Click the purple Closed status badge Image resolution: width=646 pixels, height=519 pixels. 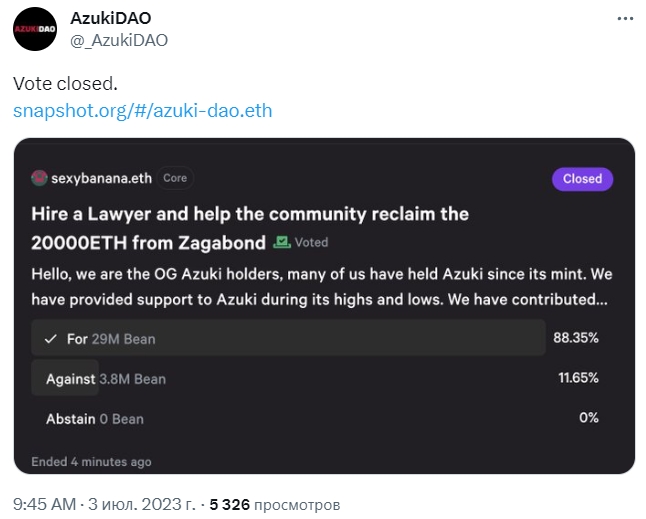582,179
